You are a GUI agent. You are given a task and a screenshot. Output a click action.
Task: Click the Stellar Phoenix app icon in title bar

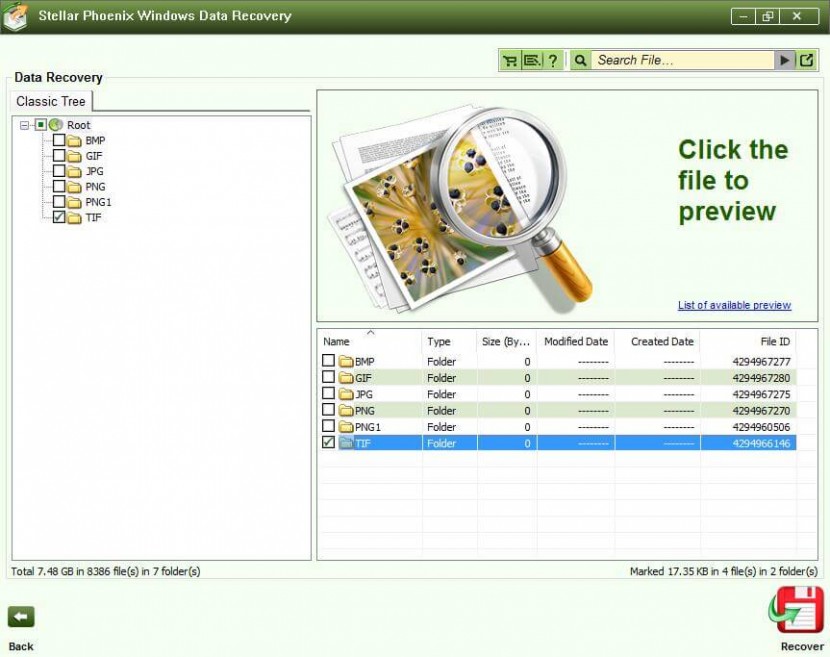click(x=16, y=16)
